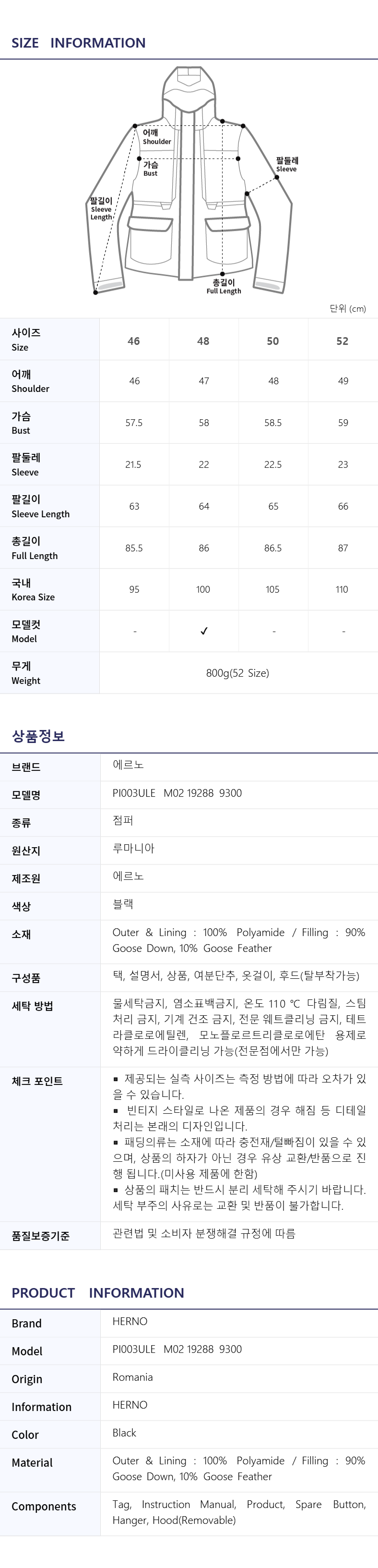Viewport: 378px width, 1568px height.
Task: Select the size 52 column header
Action: point(343,341)
